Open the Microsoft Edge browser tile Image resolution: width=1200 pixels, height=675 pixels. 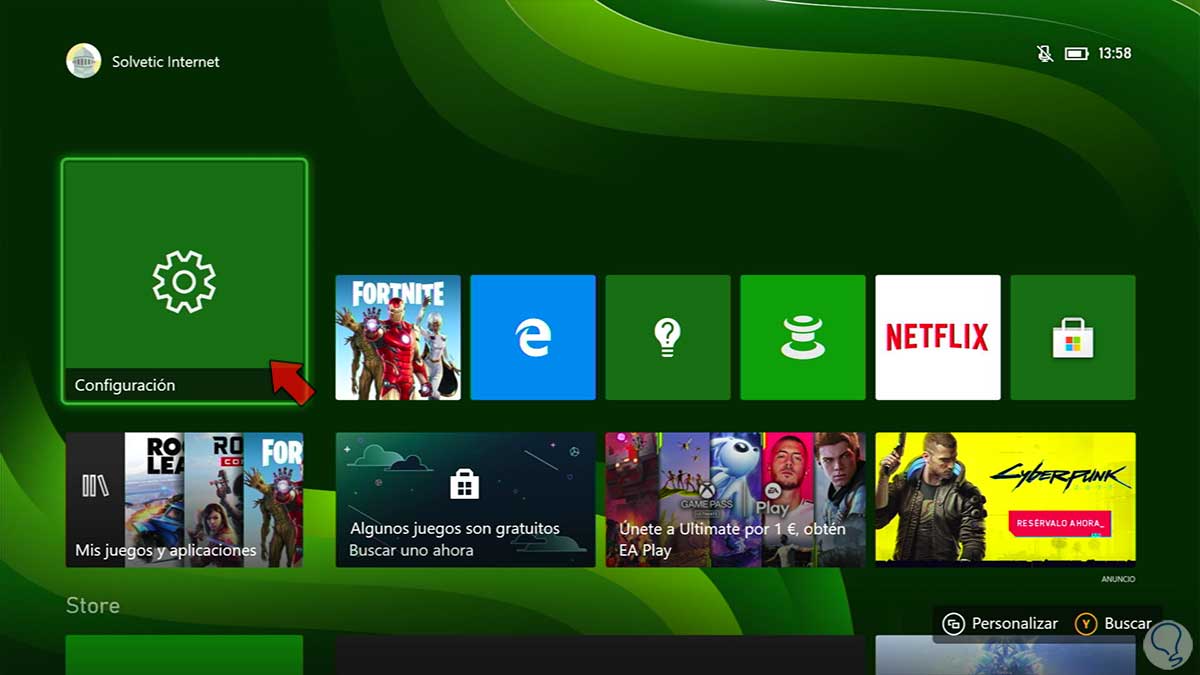click(x=533, y=337)
